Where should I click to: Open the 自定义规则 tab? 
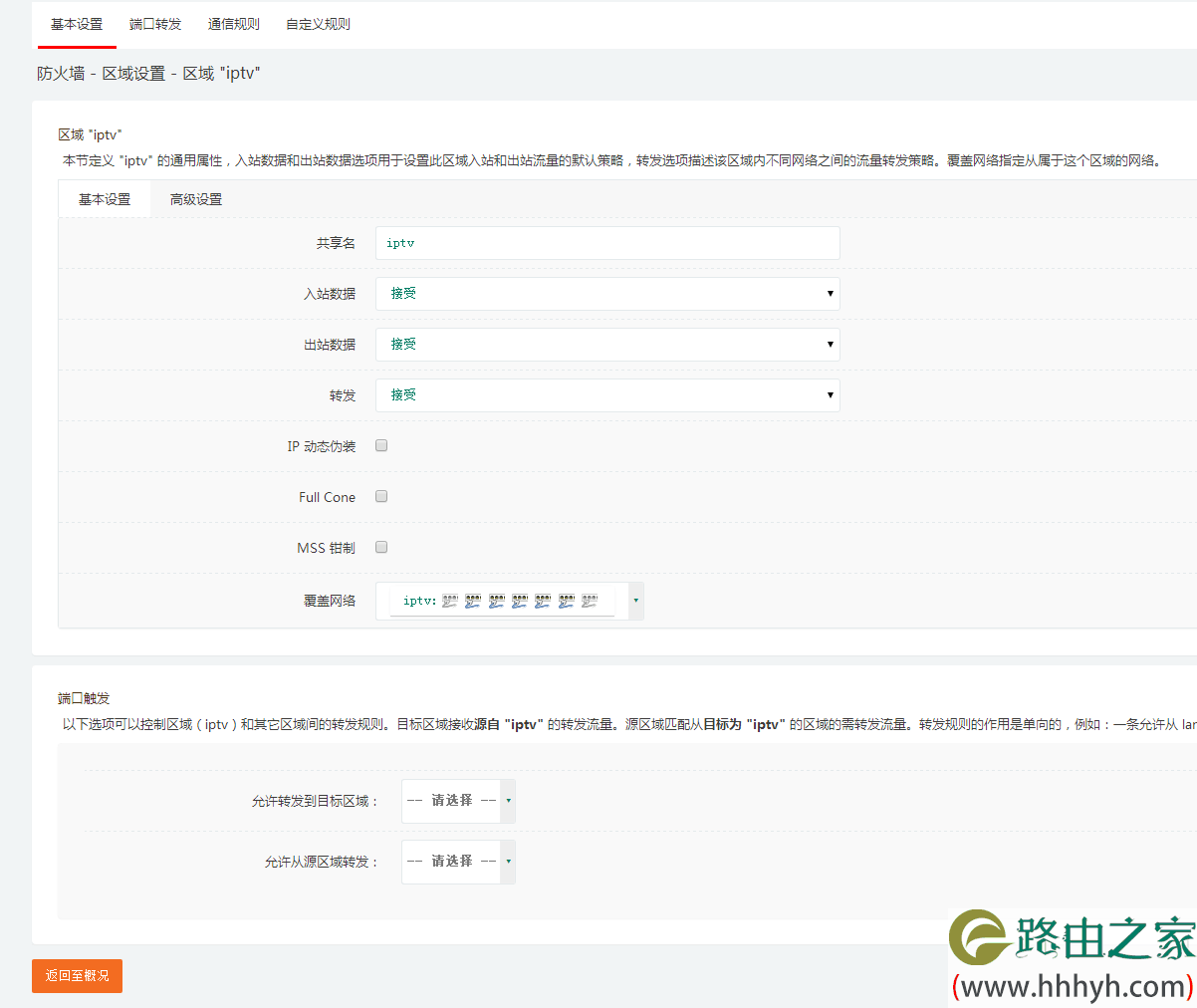(318, 24)
